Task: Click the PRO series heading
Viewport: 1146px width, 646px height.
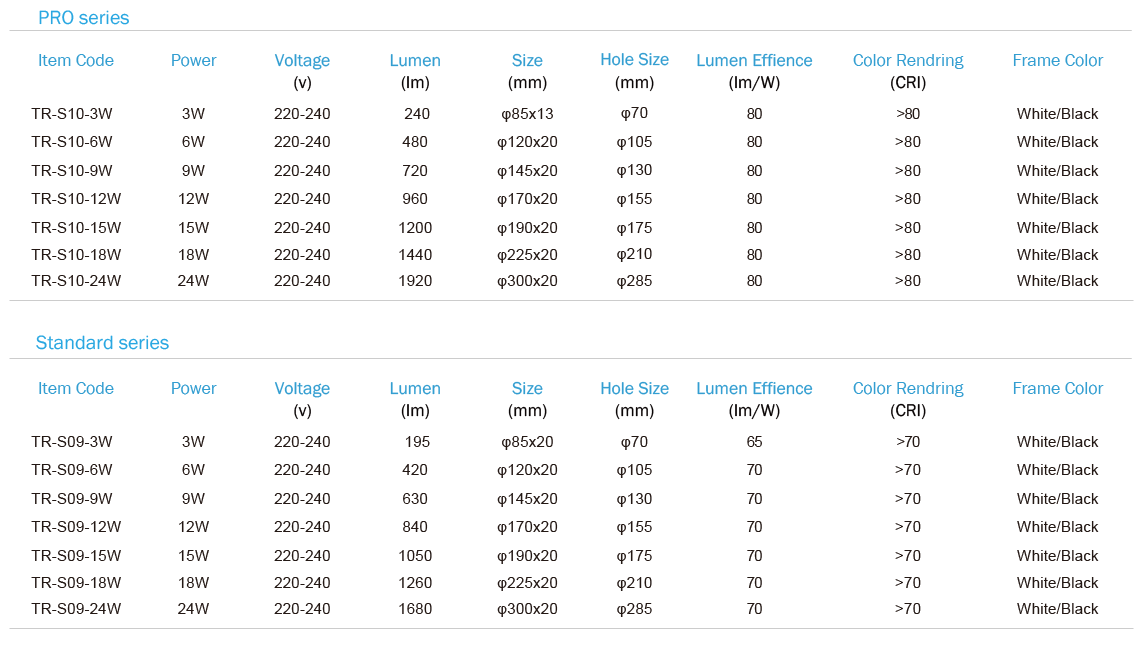Action: coord(83,18)
